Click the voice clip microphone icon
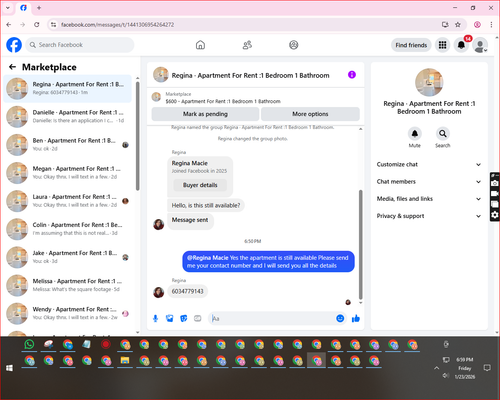 click(155, 318)
